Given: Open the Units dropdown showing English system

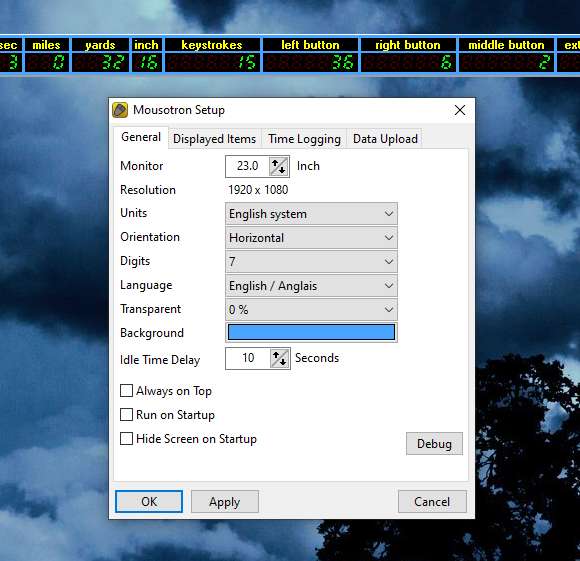Looking at the screenshot, I should 311,214.
